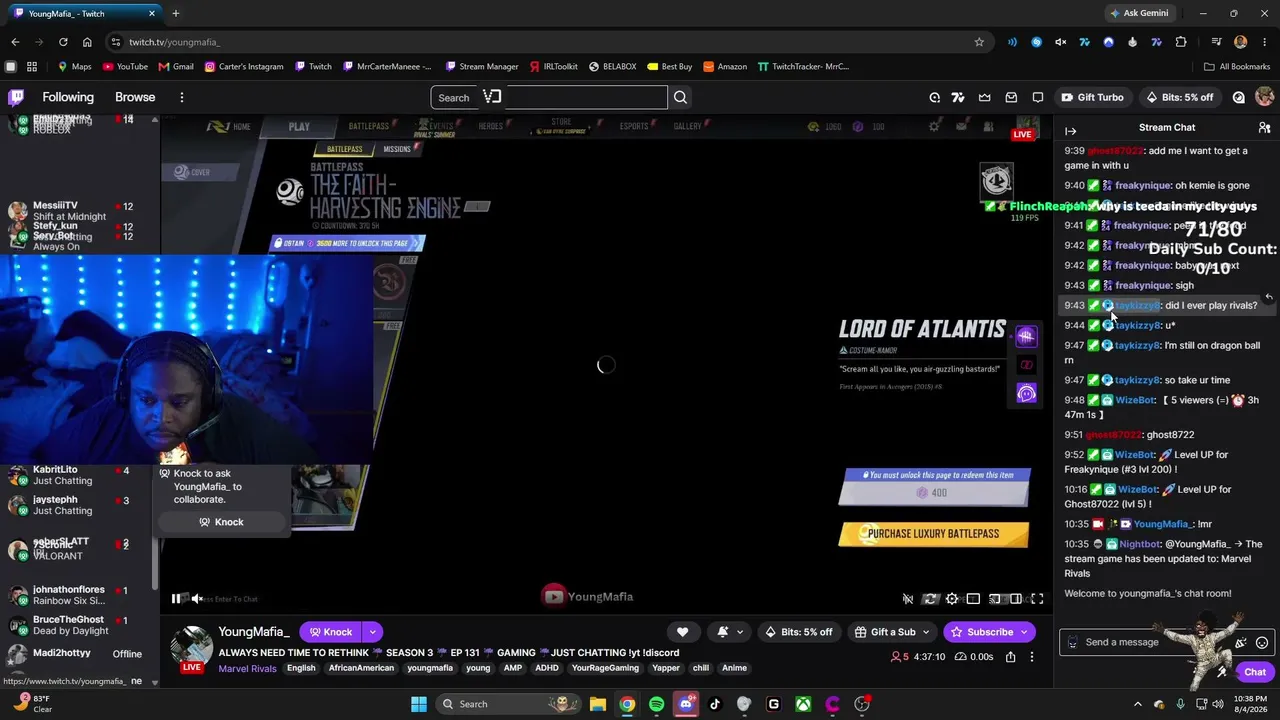Close the YoungMafia_ Twitch tab
This screenshot has height=720, width=1280.
(x=152, y=14)
